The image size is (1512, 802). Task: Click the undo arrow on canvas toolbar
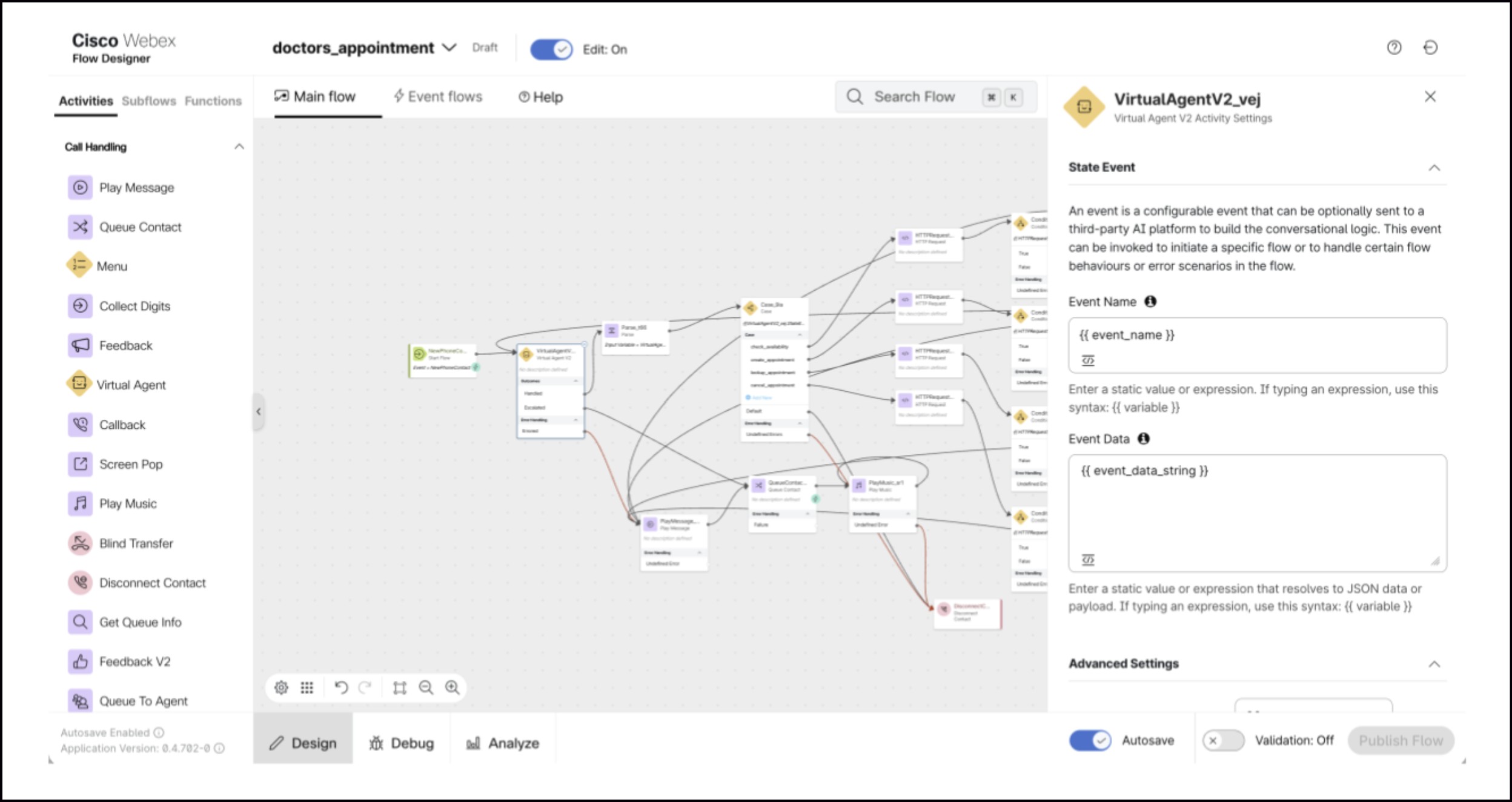(341, 688)
